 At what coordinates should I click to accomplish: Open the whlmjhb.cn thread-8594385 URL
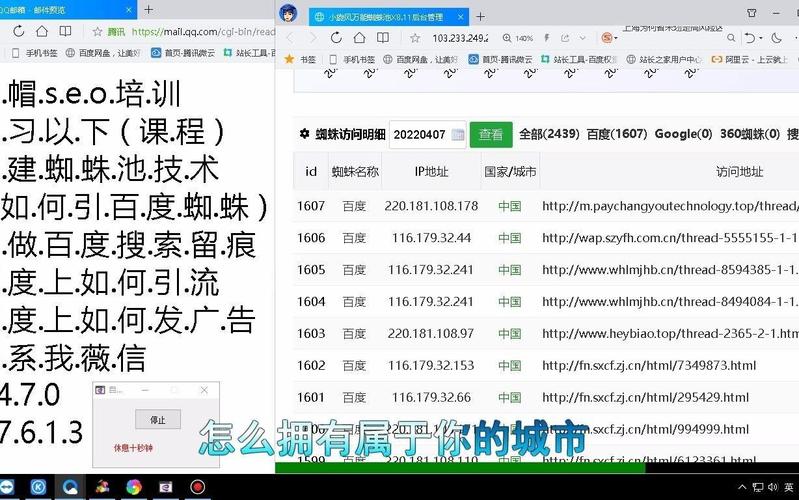pyautogui.click(x=670, y=270)
